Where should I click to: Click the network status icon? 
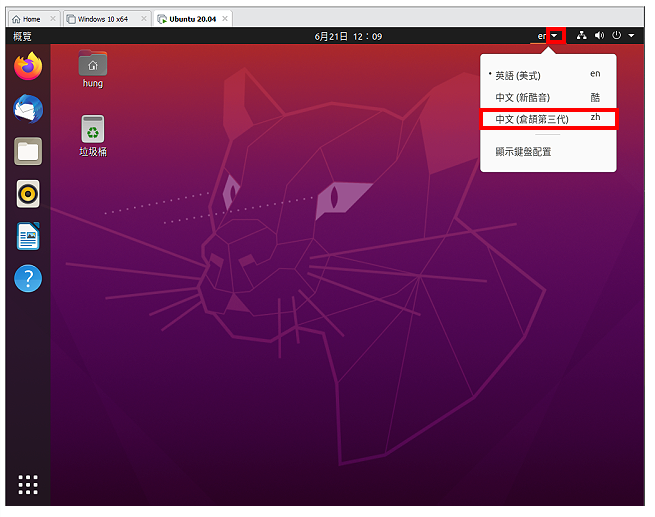581,36
